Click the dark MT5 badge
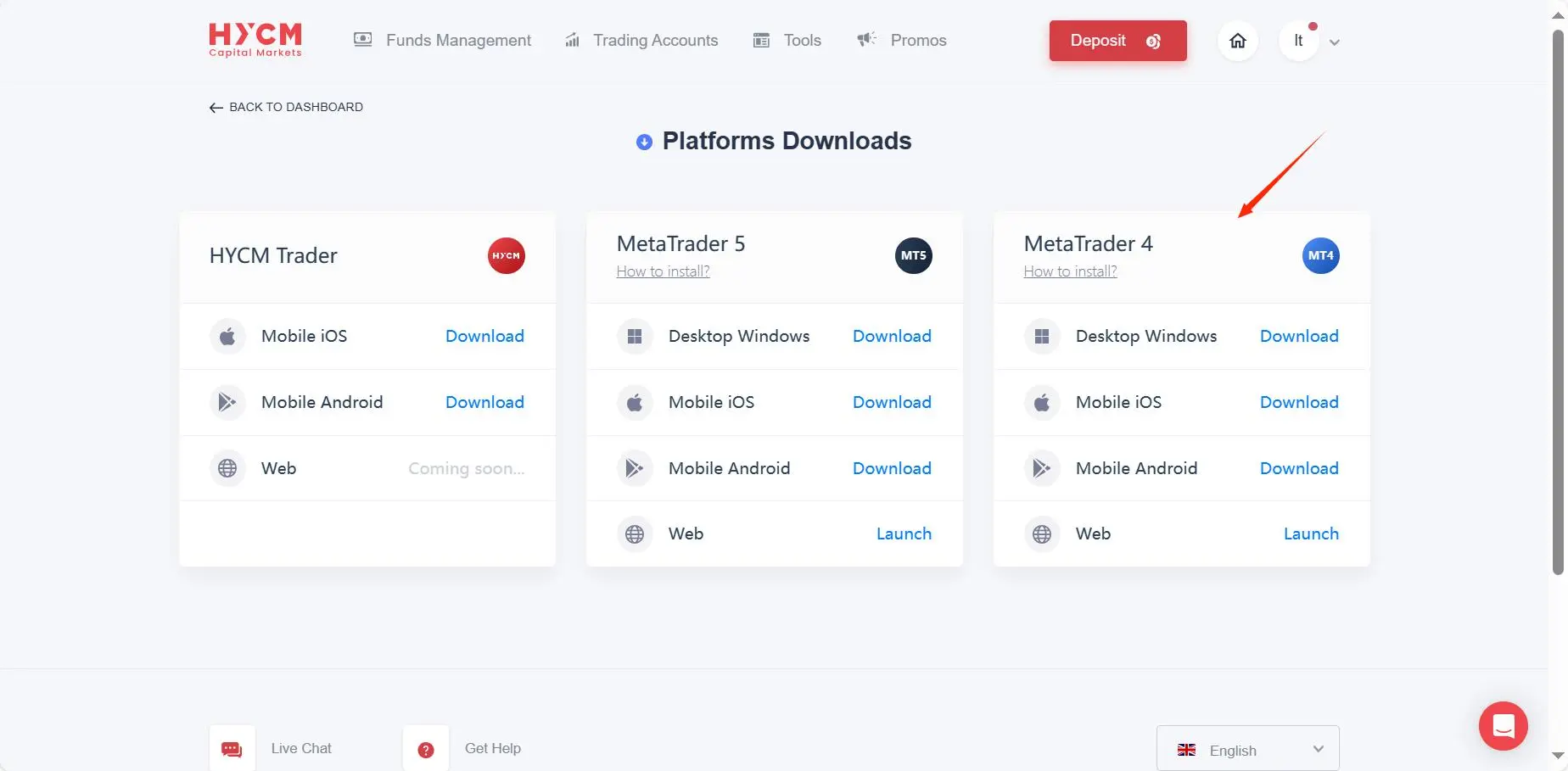This screenshot has width=1568, height=771. point(914,255)
